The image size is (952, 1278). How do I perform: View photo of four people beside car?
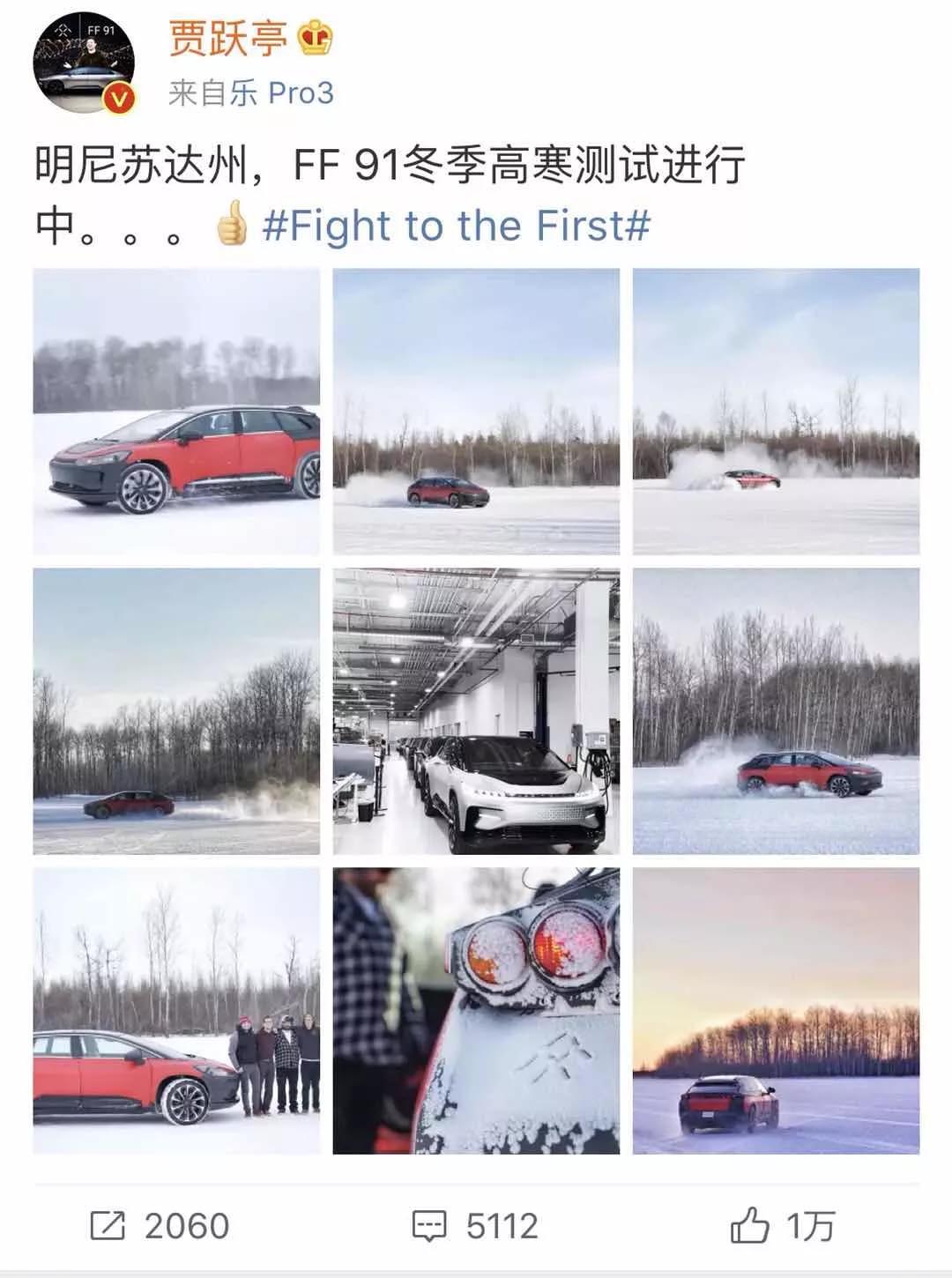pyautogui.click(x=176, y=1011)
